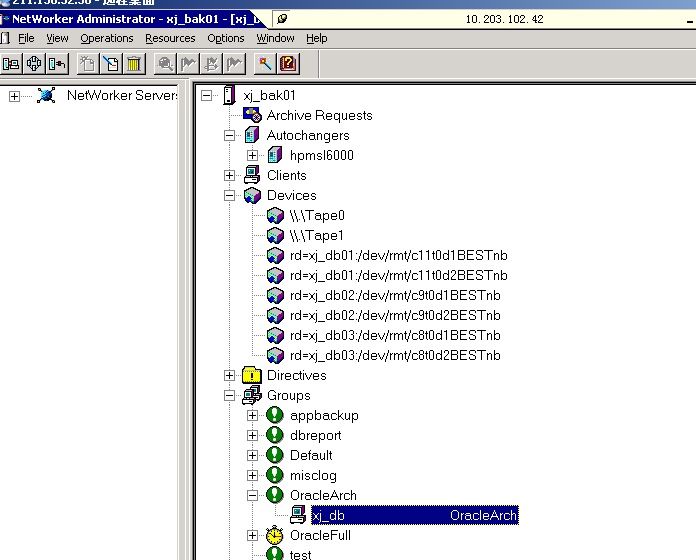
Task: Click the Autochangers library icon
Action: pos(252,135)
